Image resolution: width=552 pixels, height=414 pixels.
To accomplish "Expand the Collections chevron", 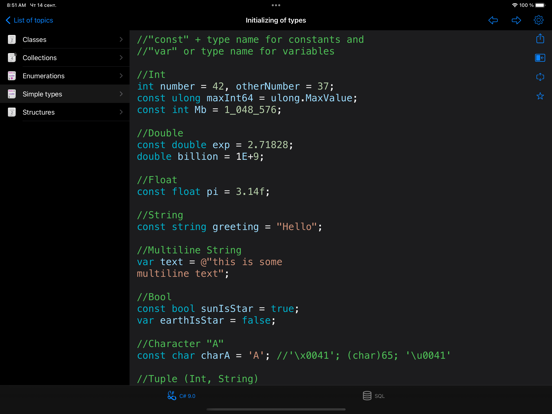I will [x=121, y=57].
